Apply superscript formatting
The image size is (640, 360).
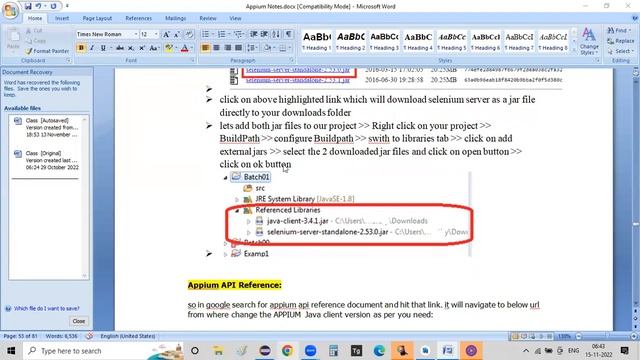pyautogui.click(x=142, y=48)
